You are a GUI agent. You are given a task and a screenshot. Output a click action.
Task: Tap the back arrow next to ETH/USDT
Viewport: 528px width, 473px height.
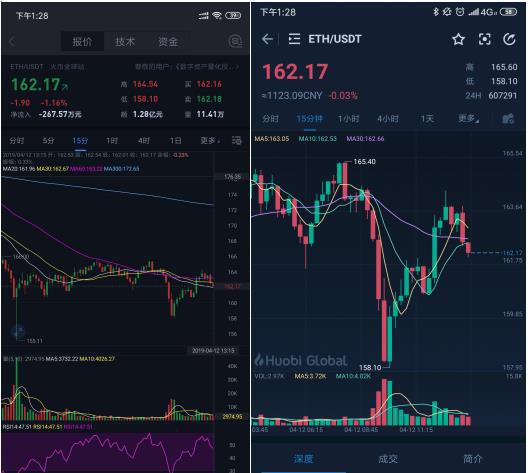coord(267,39)
